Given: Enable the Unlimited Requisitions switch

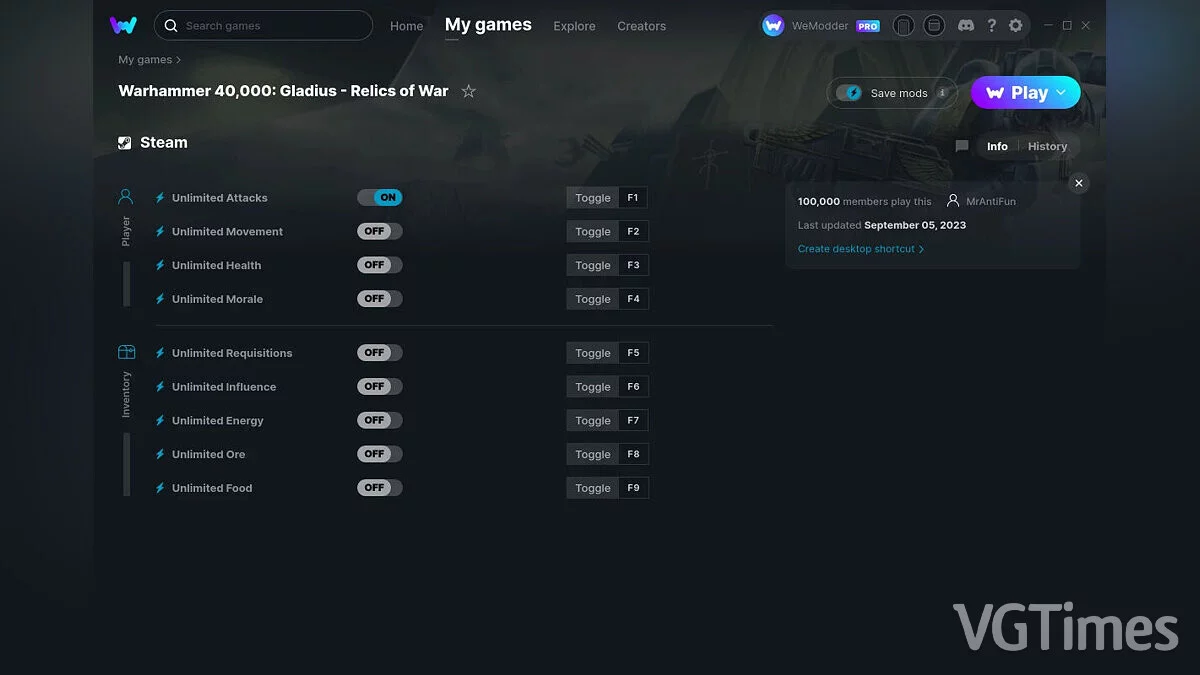Looking at the screenshot, I should (x=380, y=353).
